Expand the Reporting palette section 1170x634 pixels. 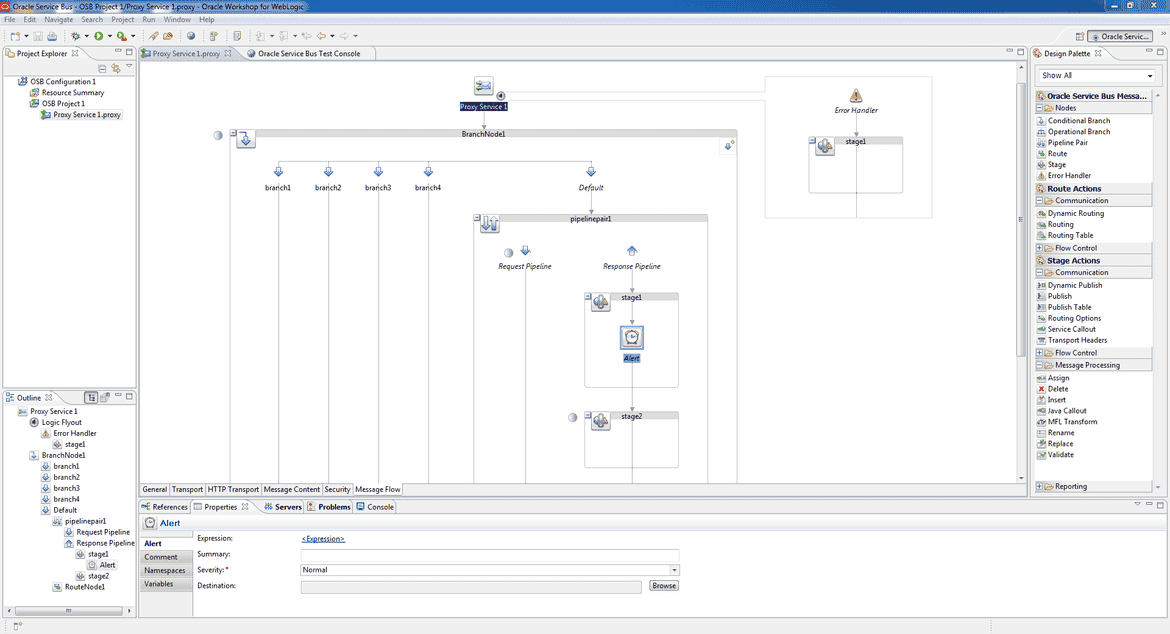coord(1039,486)
